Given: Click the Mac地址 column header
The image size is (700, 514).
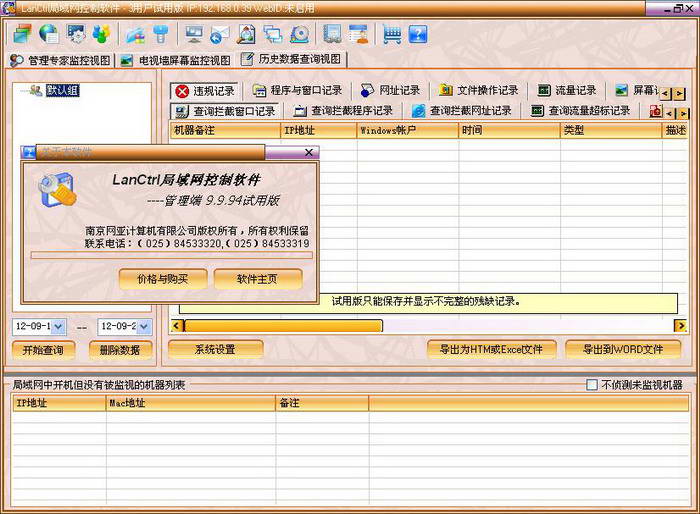Looking at the screenshot, I should pyautogui.click(x=191, y=403).
